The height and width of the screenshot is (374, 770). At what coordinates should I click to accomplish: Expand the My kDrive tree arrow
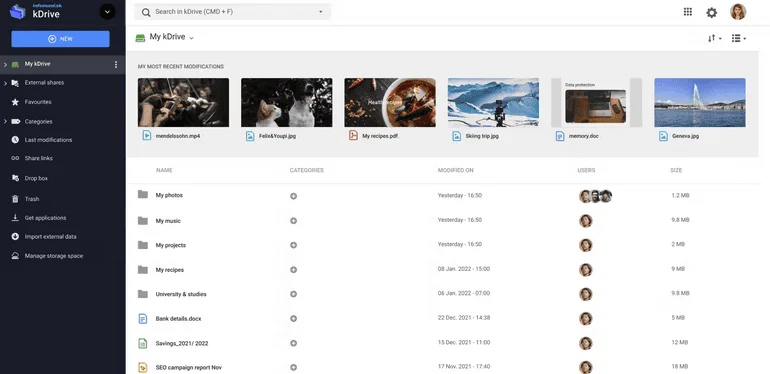pyautogui.click(x=5, y=64)
